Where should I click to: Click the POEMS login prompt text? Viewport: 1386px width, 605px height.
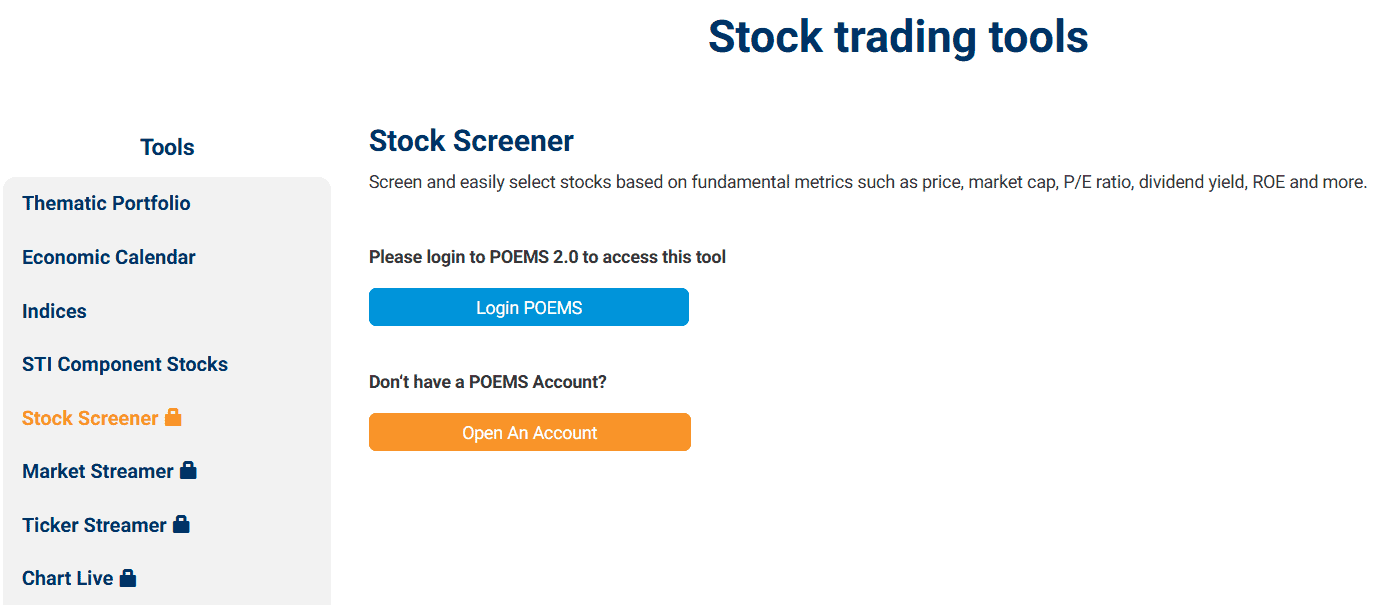pos(547,256)
